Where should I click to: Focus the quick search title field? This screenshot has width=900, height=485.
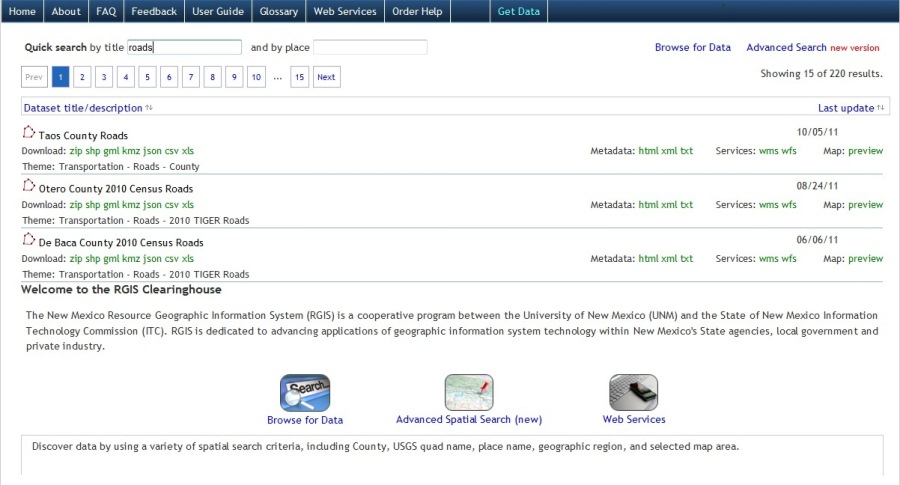(184, 47)
